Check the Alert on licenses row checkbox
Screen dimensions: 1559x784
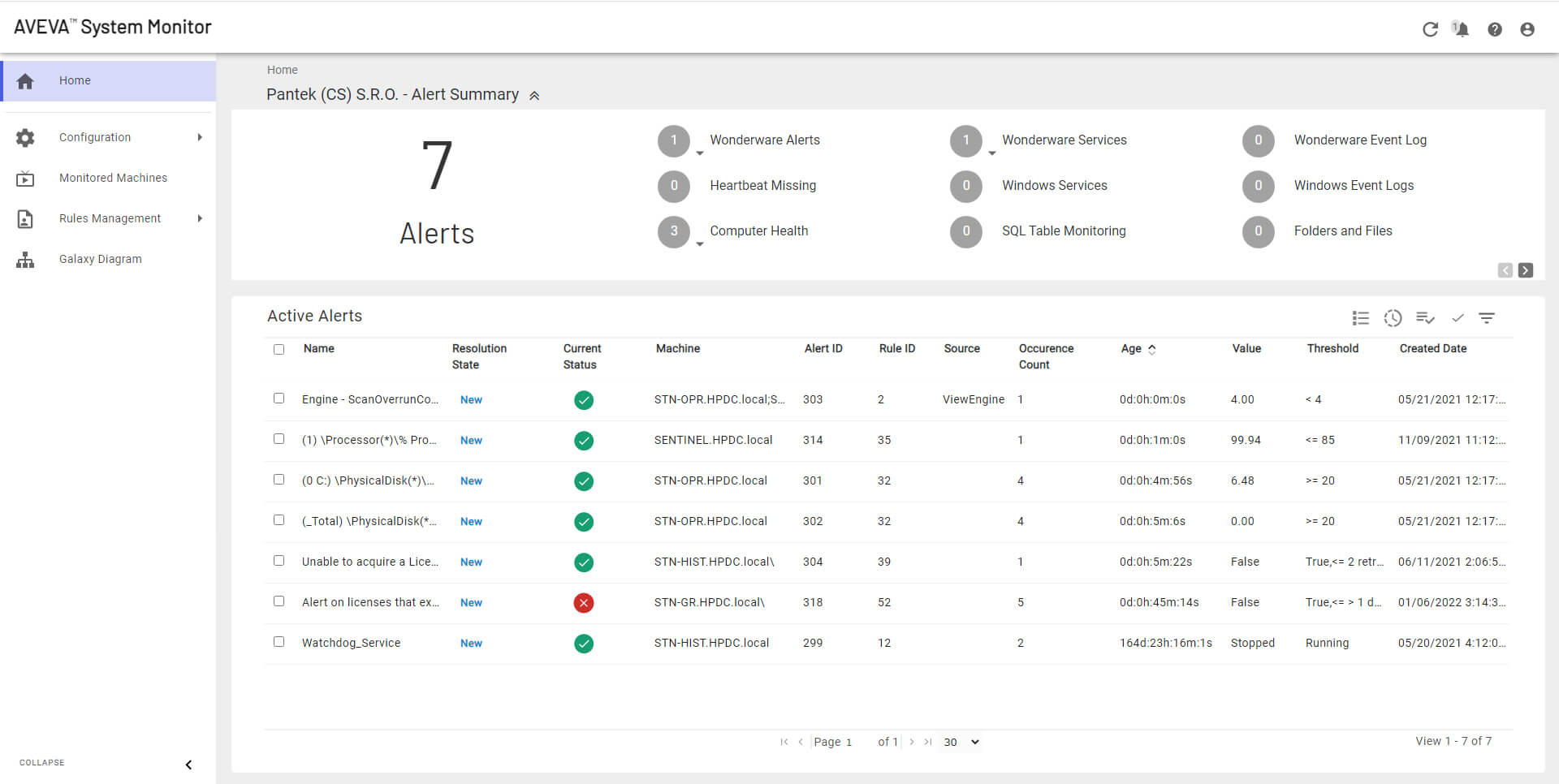pyautogui.click(x=279, y=601)
